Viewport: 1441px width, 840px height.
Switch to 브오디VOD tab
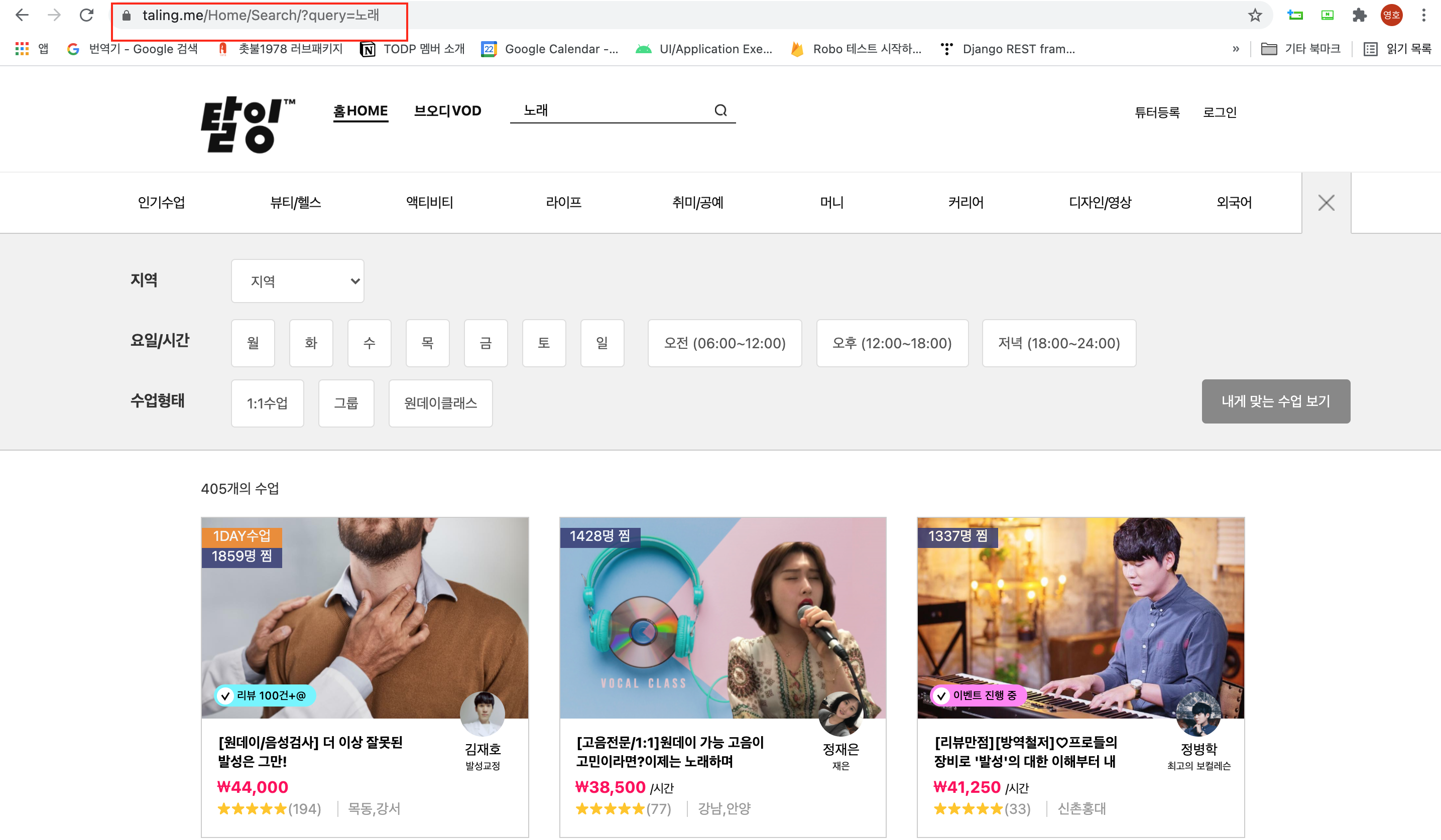pos(447,111)
